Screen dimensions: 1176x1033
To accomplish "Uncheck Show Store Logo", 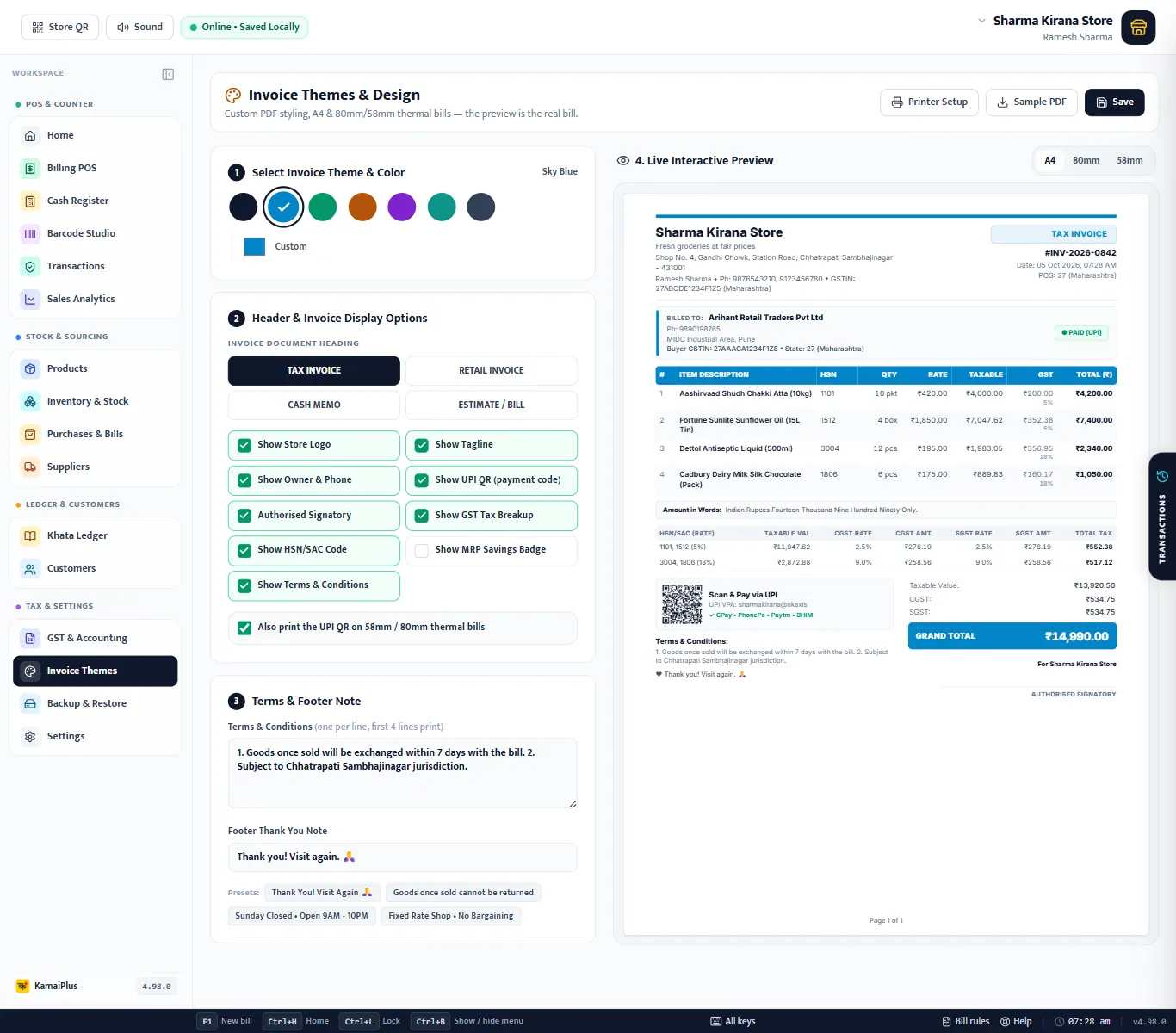I will [244, 445].
